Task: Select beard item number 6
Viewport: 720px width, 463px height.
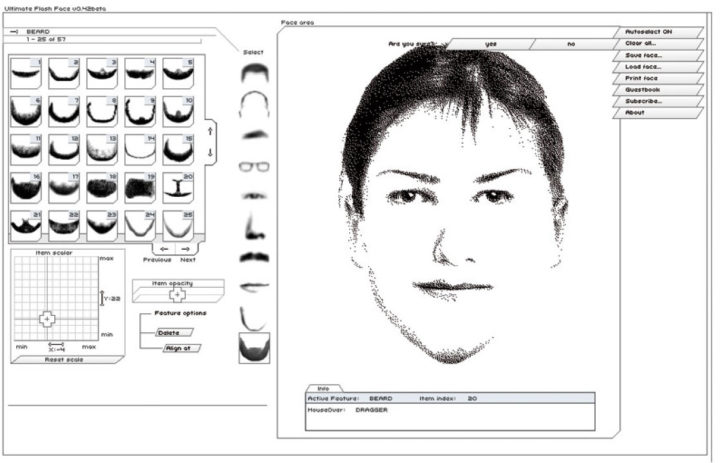Action: tap(26, 111)
